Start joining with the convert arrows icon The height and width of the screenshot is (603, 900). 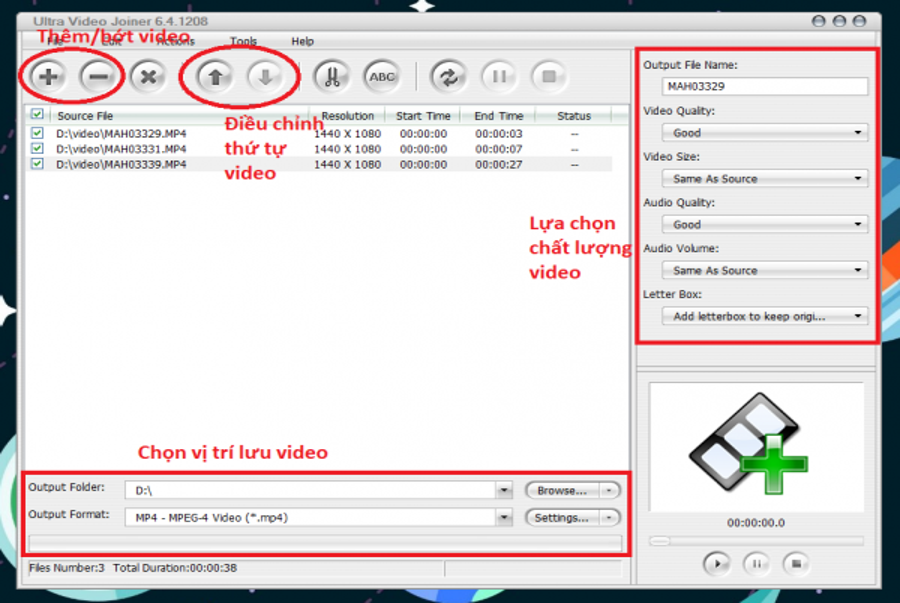(448, 76)
